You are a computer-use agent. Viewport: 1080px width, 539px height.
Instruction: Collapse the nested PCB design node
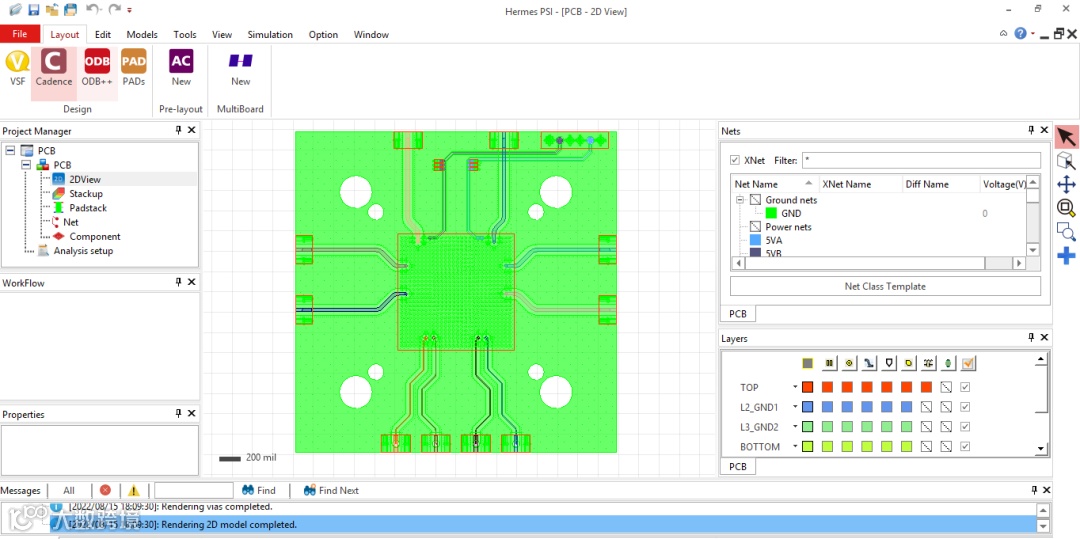coord(25,165)
